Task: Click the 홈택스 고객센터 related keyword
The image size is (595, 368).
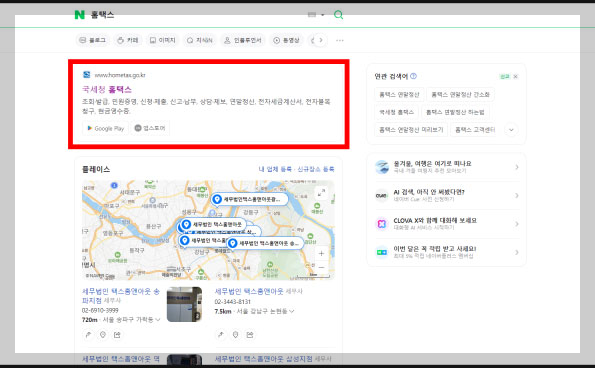Action: (x=474, y=130)
